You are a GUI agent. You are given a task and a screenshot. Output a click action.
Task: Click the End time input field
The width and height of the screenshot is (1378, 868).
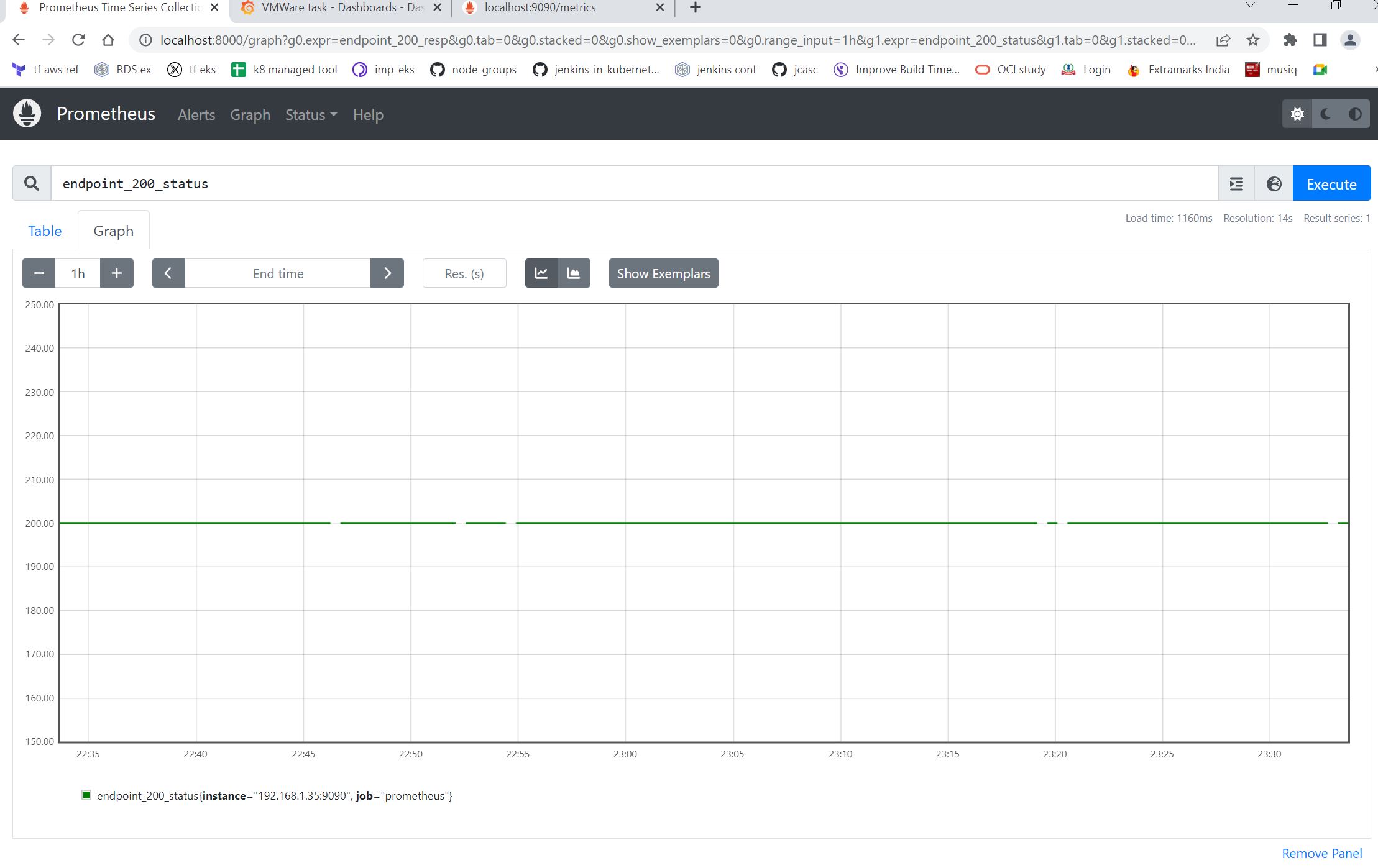(x=278, y=273)
